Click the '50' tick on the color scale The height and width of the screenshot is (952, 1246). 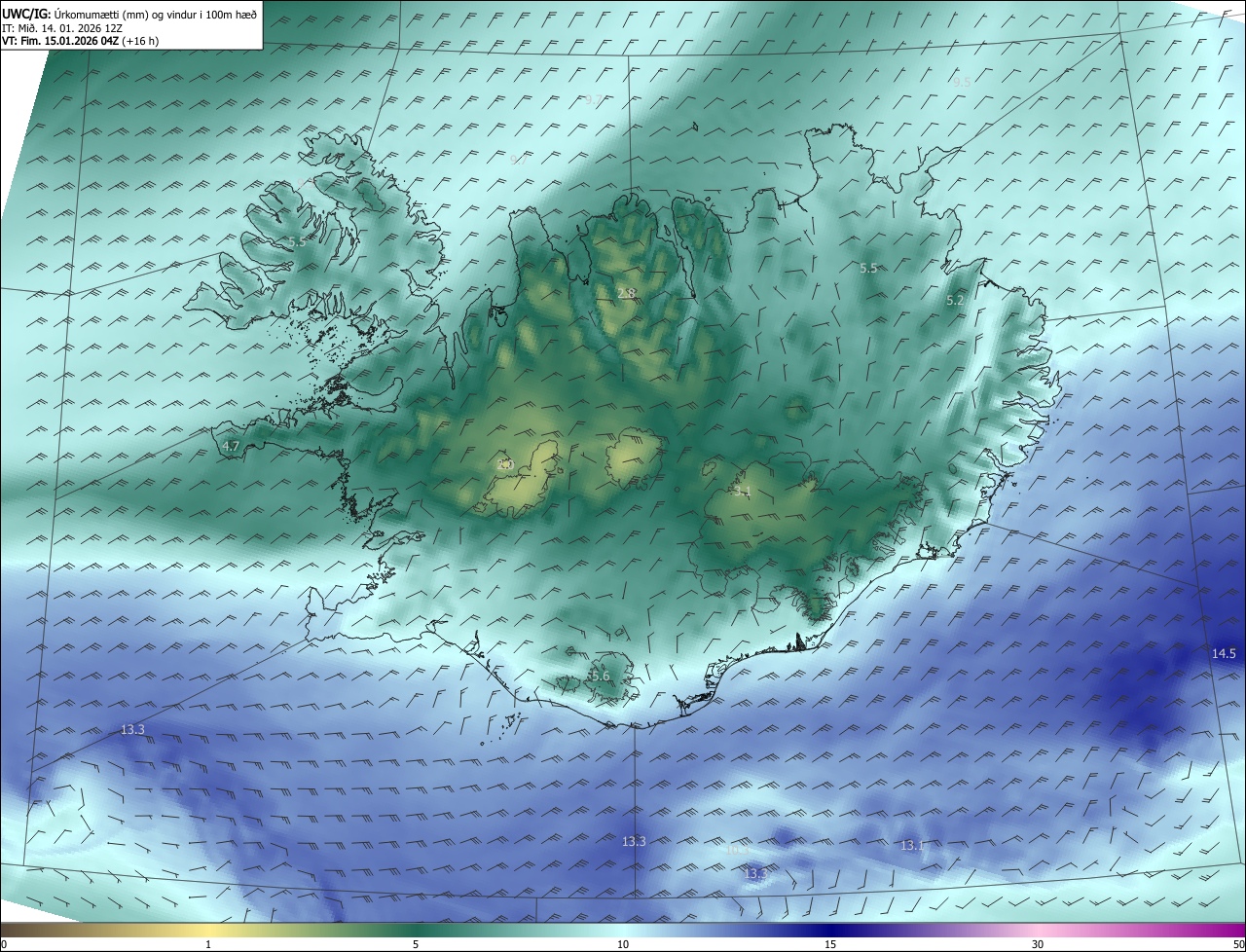(x=1238, y=945)
